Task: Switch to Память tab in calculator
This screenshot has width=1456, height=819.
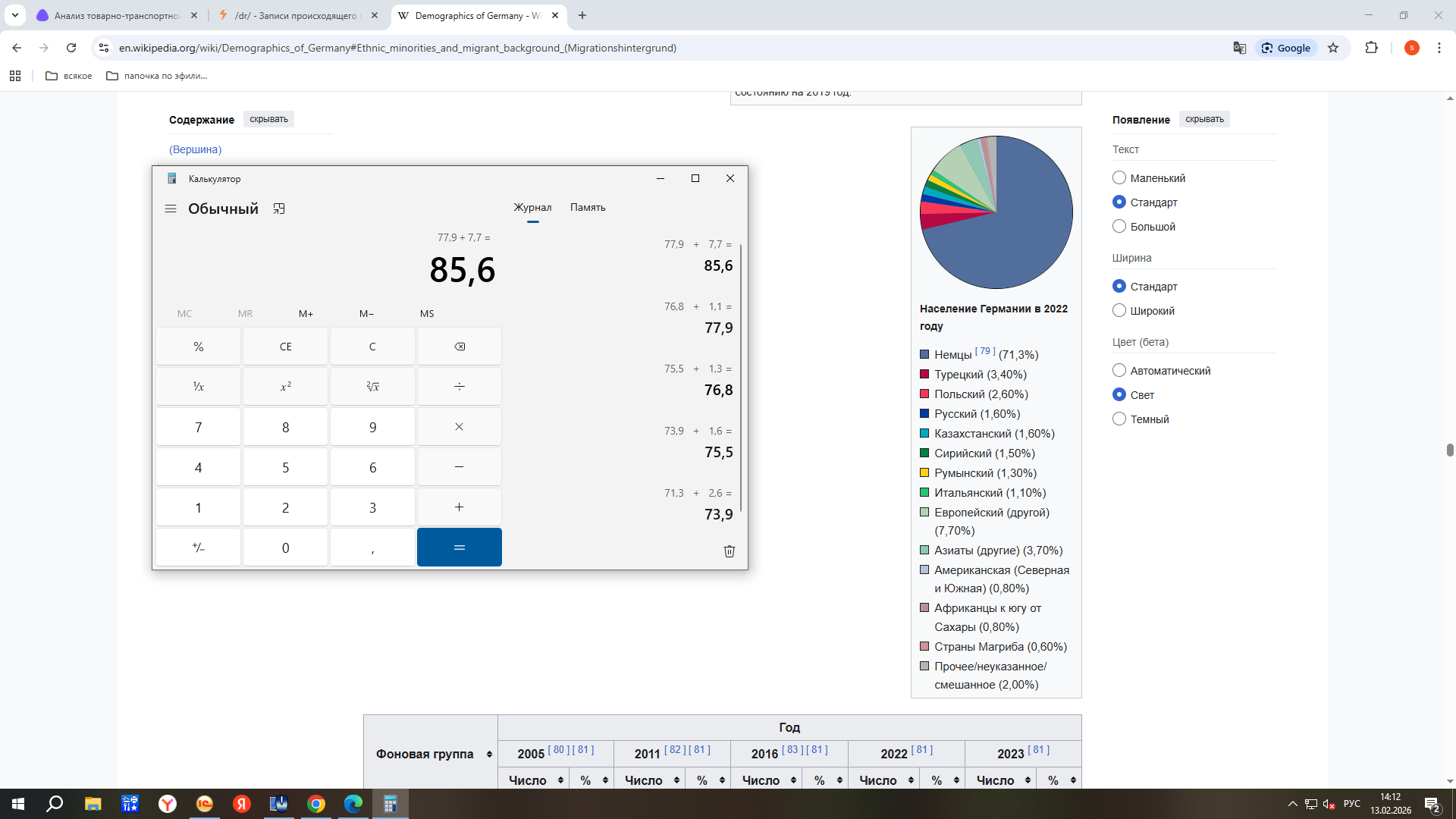Action: tap(587, 207)
